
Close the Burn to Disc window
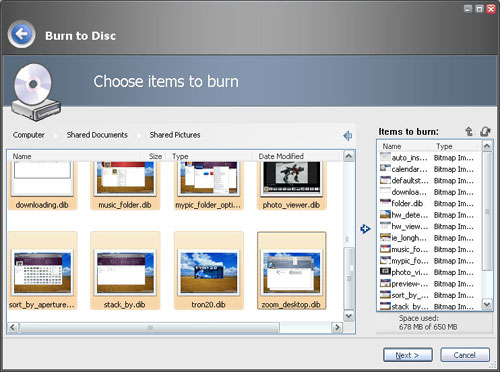[x=491, y=9]
